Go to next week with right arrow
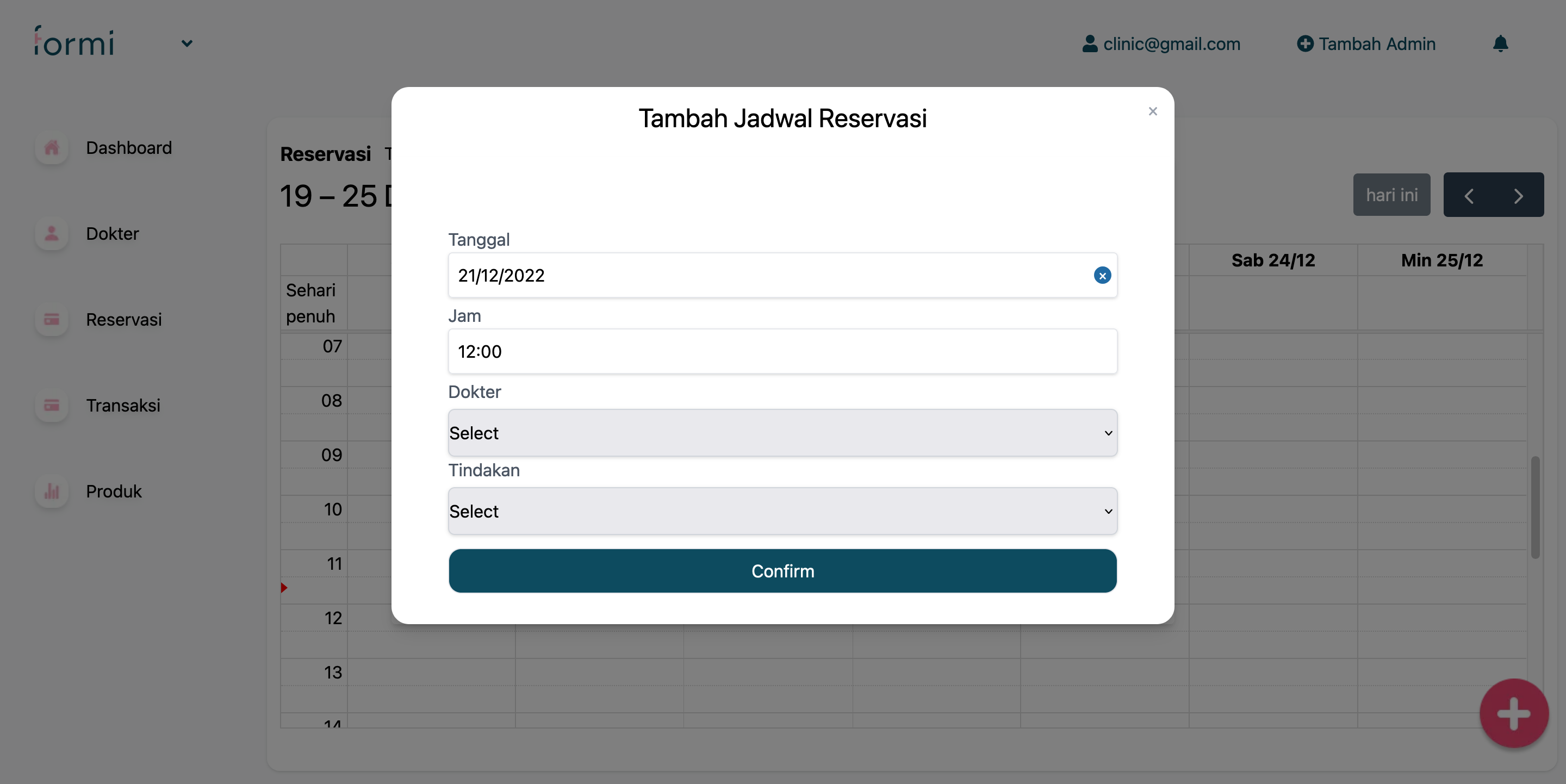 pyautogui.click(x=1518, y=196)
